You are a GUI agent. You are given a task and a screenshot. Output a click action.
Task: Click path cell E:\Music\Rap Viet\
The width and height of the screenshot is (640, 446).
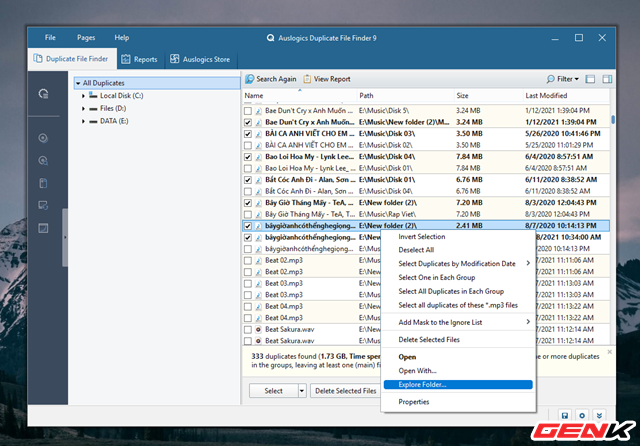tap(387, 214)
